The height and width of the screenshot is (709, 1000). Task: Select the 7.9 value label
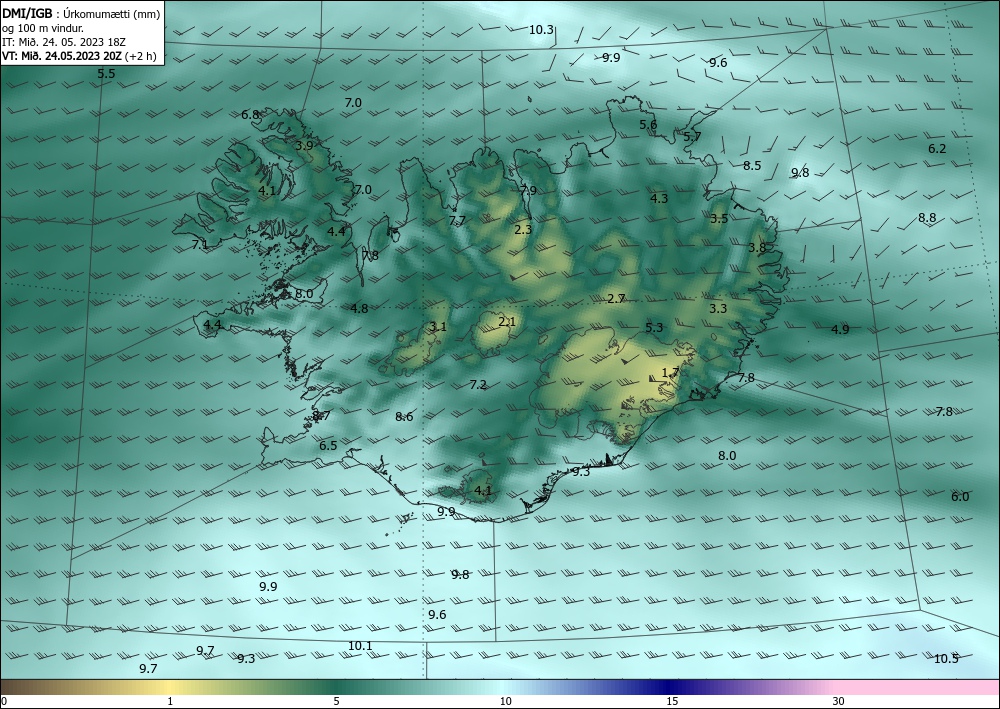pyautogui.click(x=528, y=191)
